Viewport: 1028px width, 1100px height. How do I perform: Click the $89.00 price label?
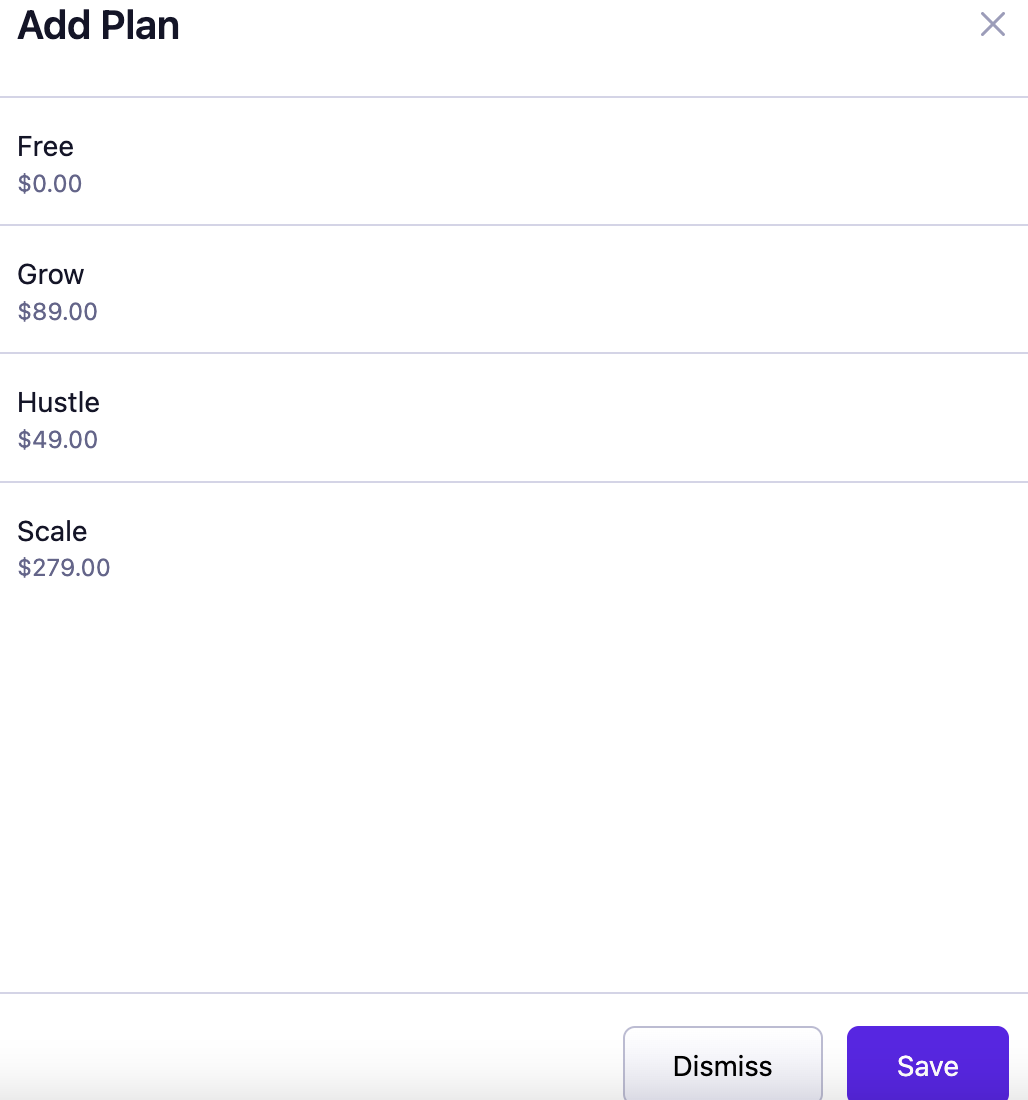[x=58, y=312]
